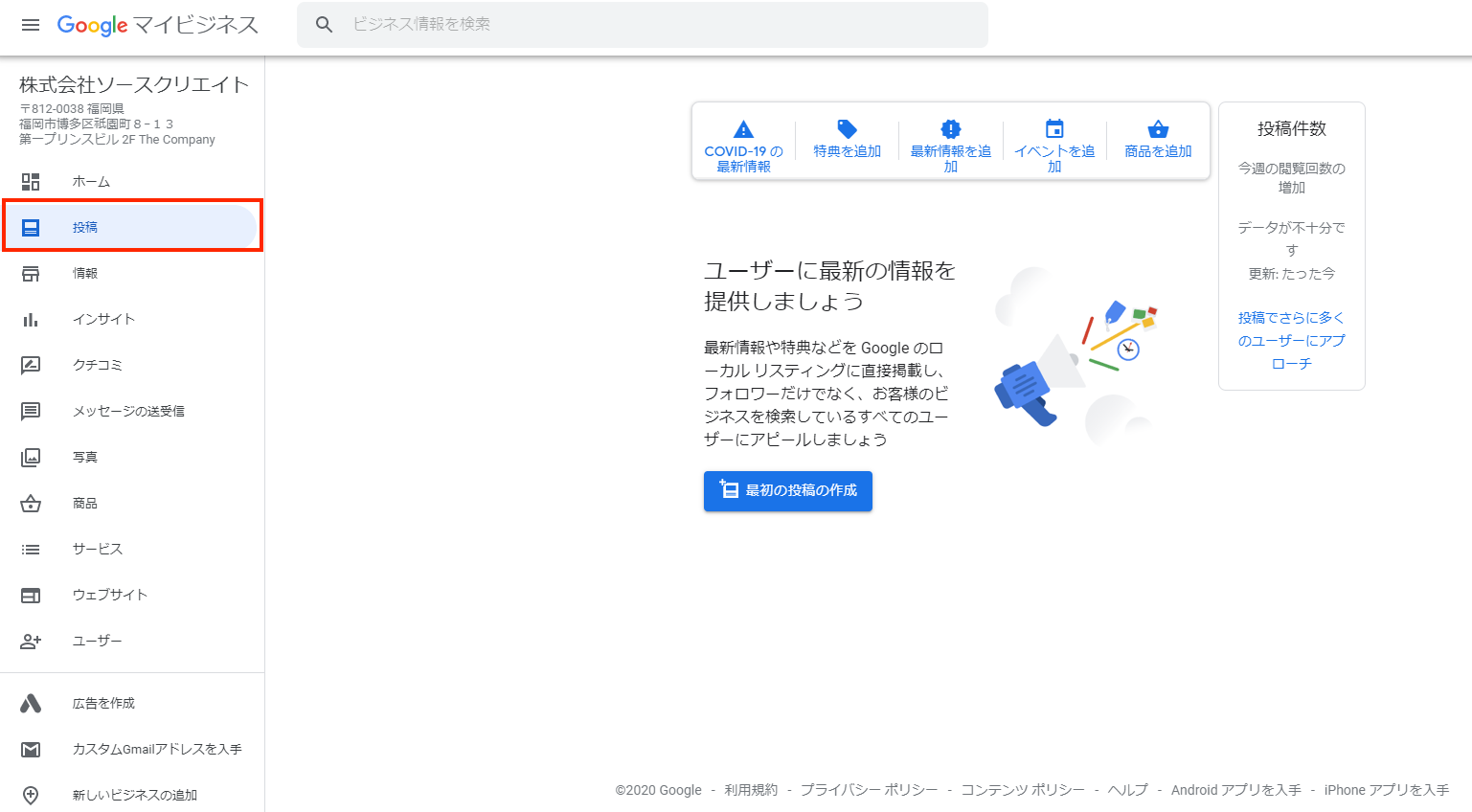Click the ©2020 Google footer text
This screenshot has width=1472, height=812.
[659, 790]
